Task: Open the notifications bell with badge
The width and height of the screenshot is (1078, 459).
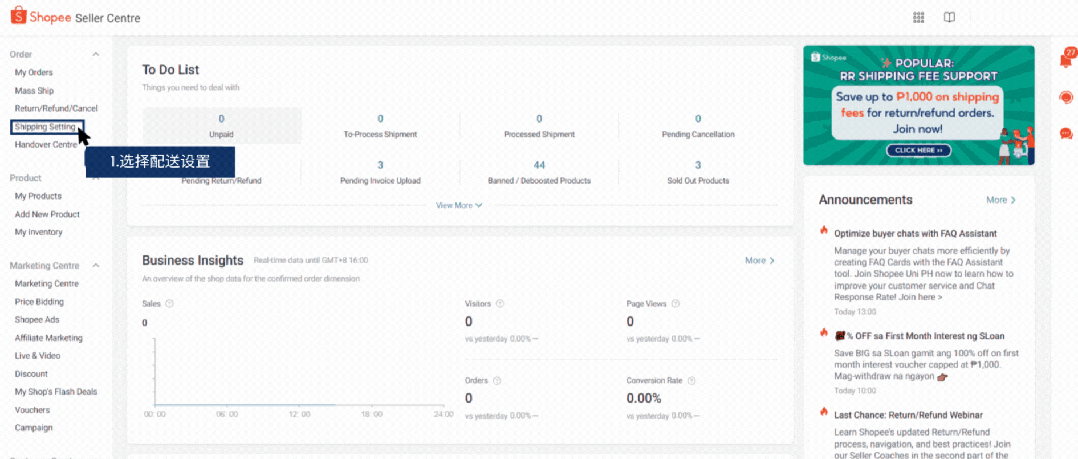Action: coord(1066,60)
